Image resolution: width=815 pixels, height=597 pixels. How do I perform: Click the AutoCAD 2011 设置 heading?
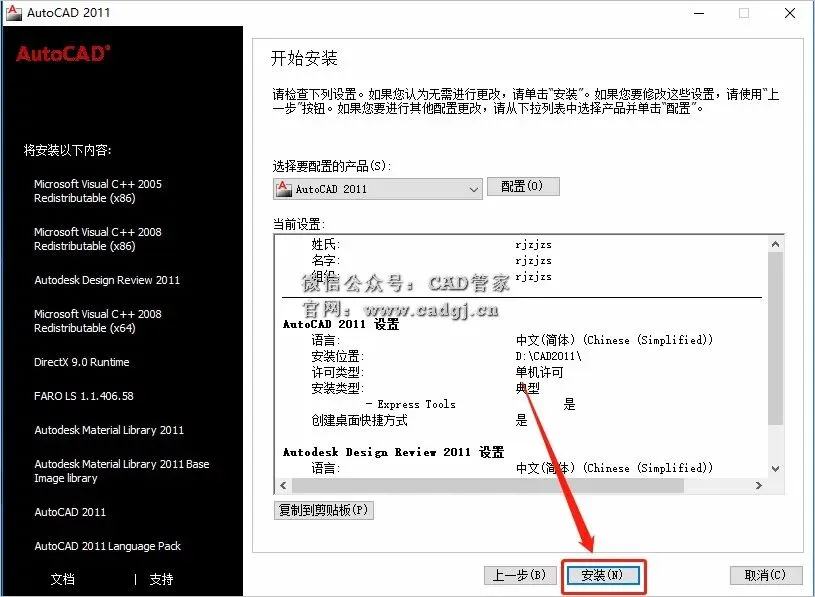pyautogui.click(x=341, y=324)
